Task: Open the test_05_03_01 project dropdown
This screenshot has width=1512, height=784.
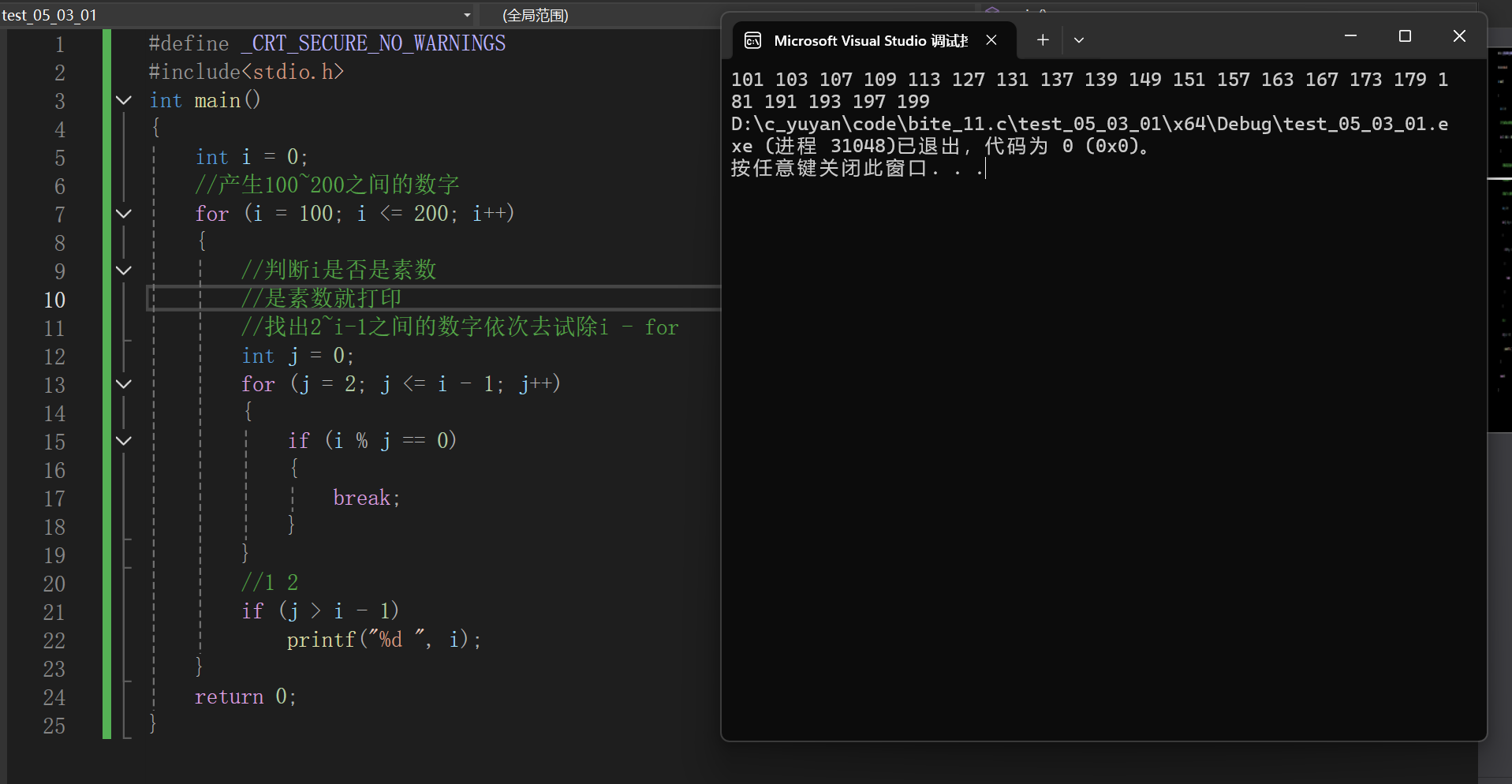Action: click(x=467, y=15)
